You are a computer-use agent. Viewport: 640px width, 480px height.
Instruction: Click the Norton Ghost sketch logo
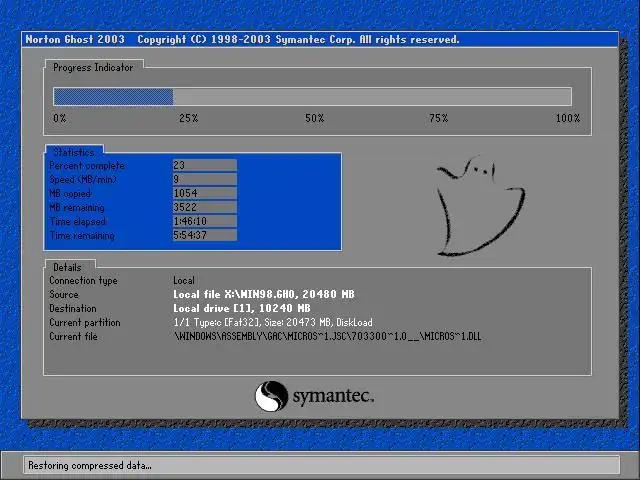point(480,206)
